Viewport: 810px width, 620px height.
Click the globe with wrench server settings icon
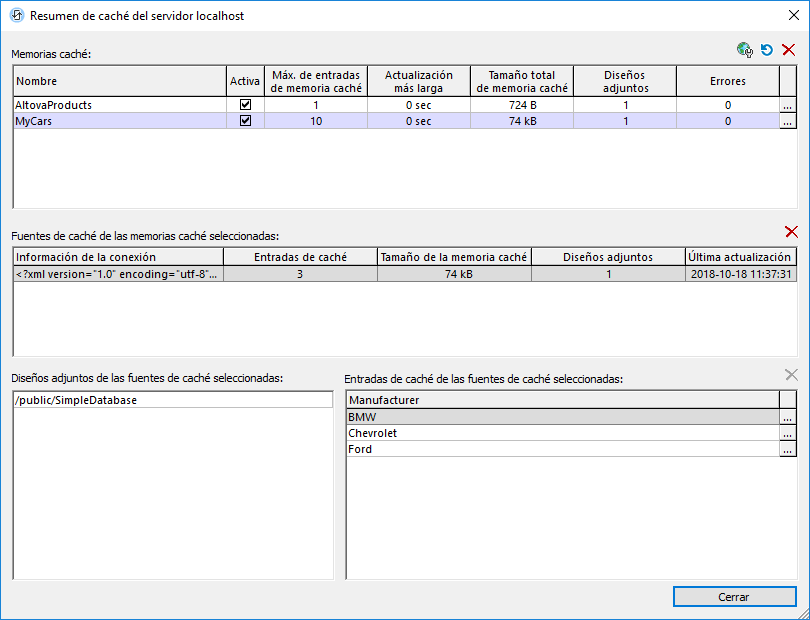pos(744,50)
